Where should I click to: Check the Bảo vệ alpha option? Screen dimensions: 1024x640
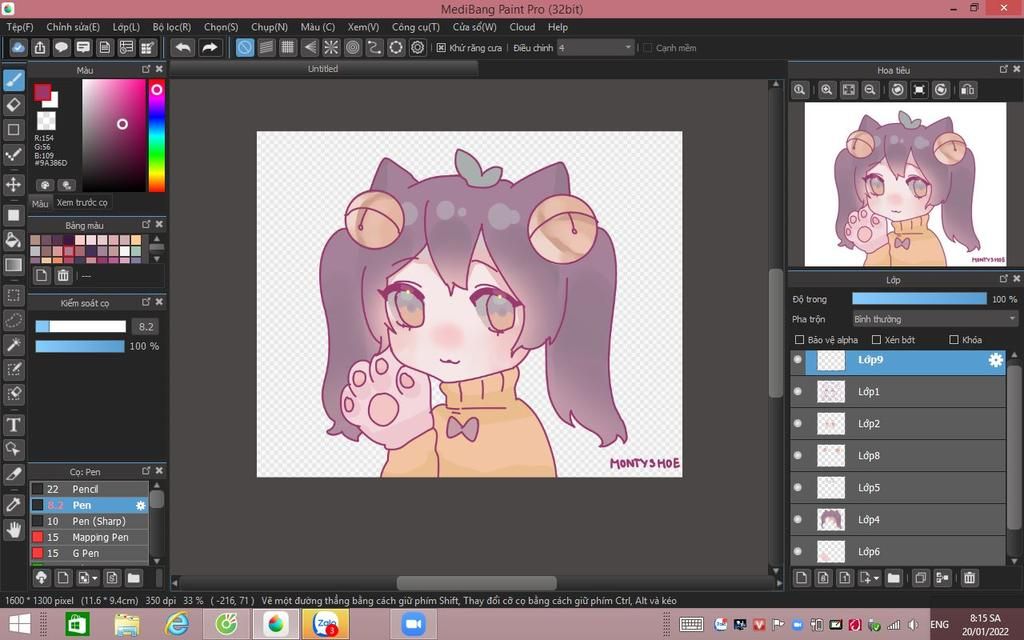coord(799,340)
